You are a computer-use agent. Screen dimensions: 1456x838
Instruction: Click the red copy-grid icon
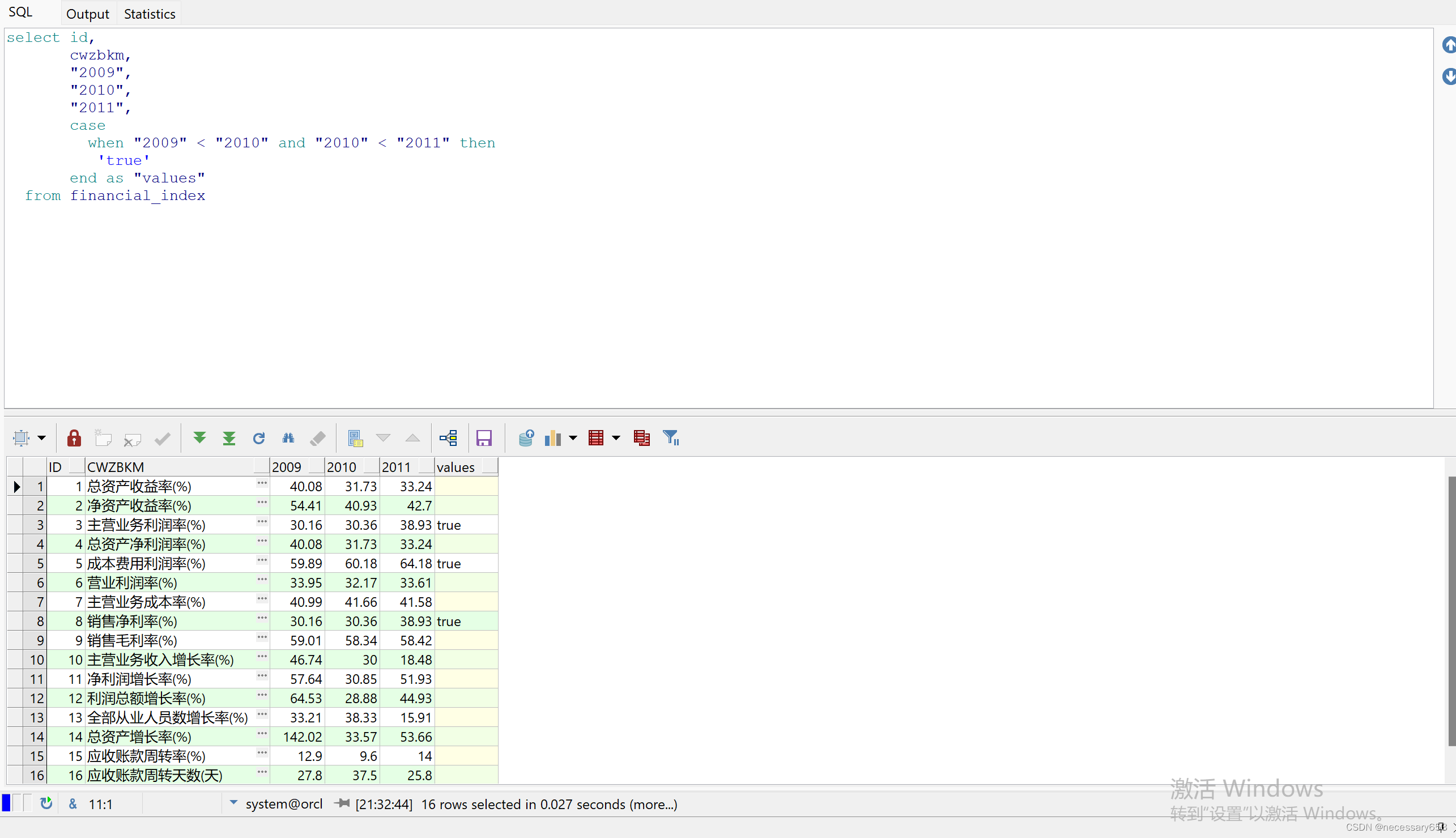click(x=642, y=438)
